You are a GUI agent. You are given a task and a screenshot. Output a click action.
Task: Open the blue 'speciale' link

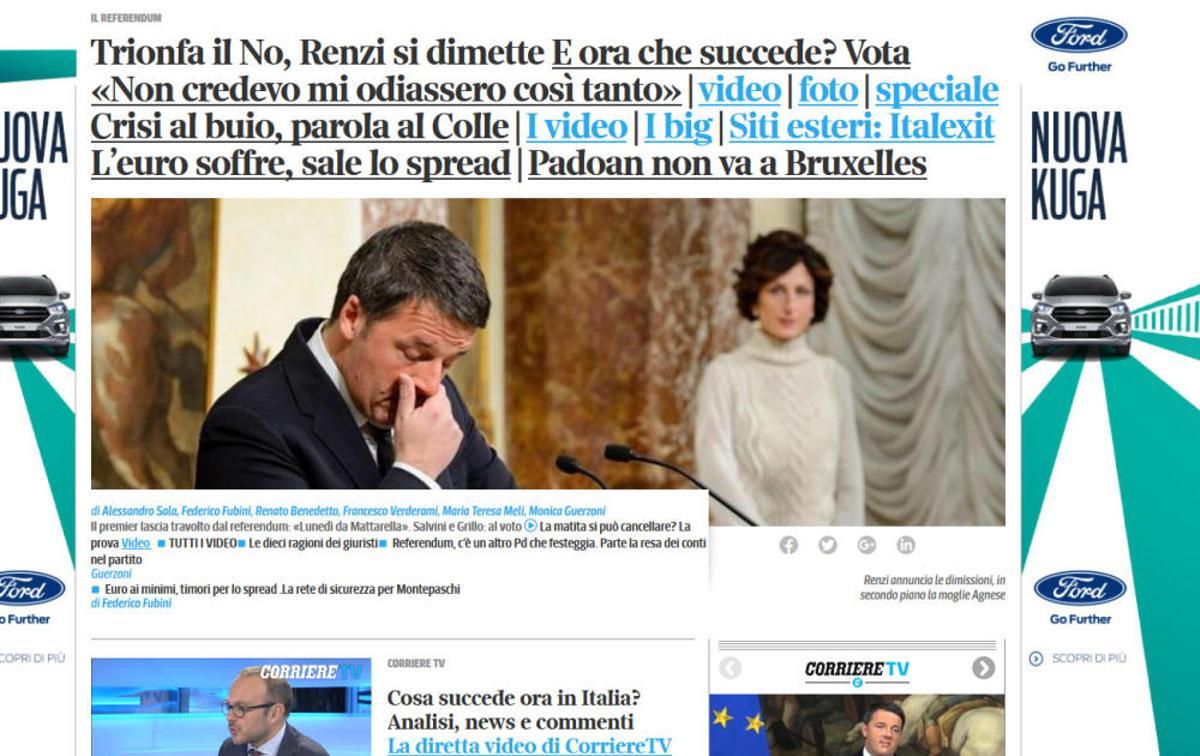tap(937, 91)
